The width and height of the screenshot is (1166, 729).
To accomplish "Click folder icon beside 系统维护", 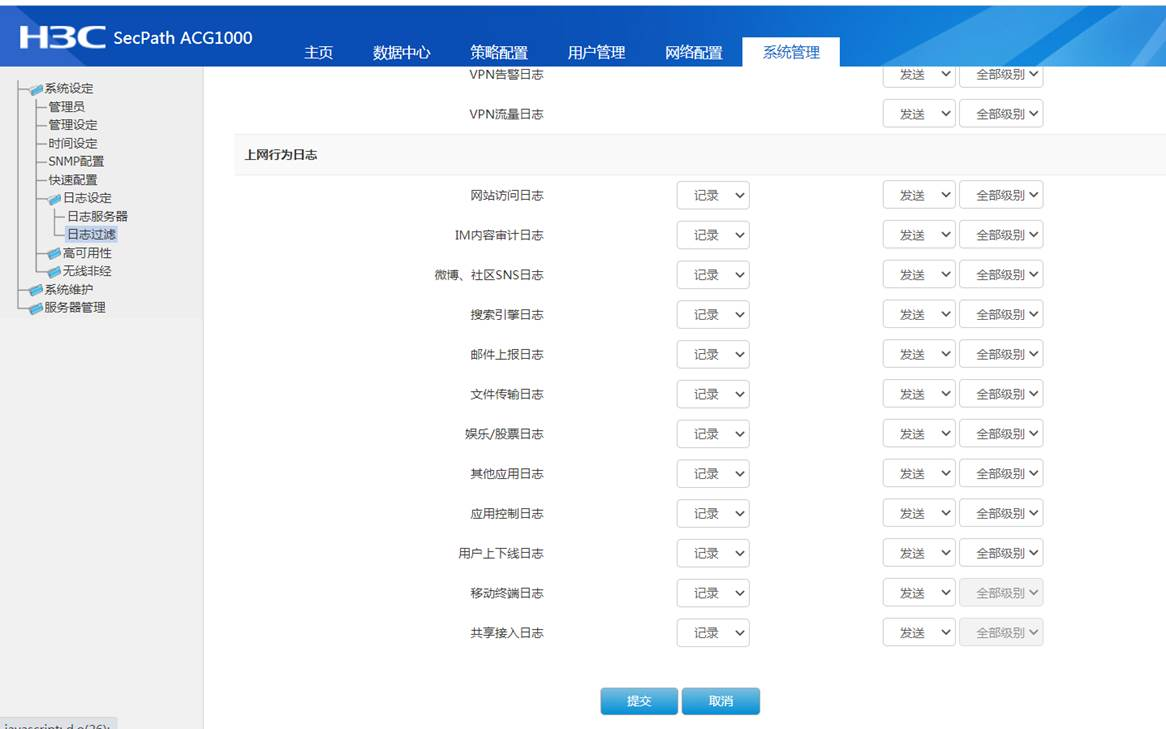I will click(36, 290).
